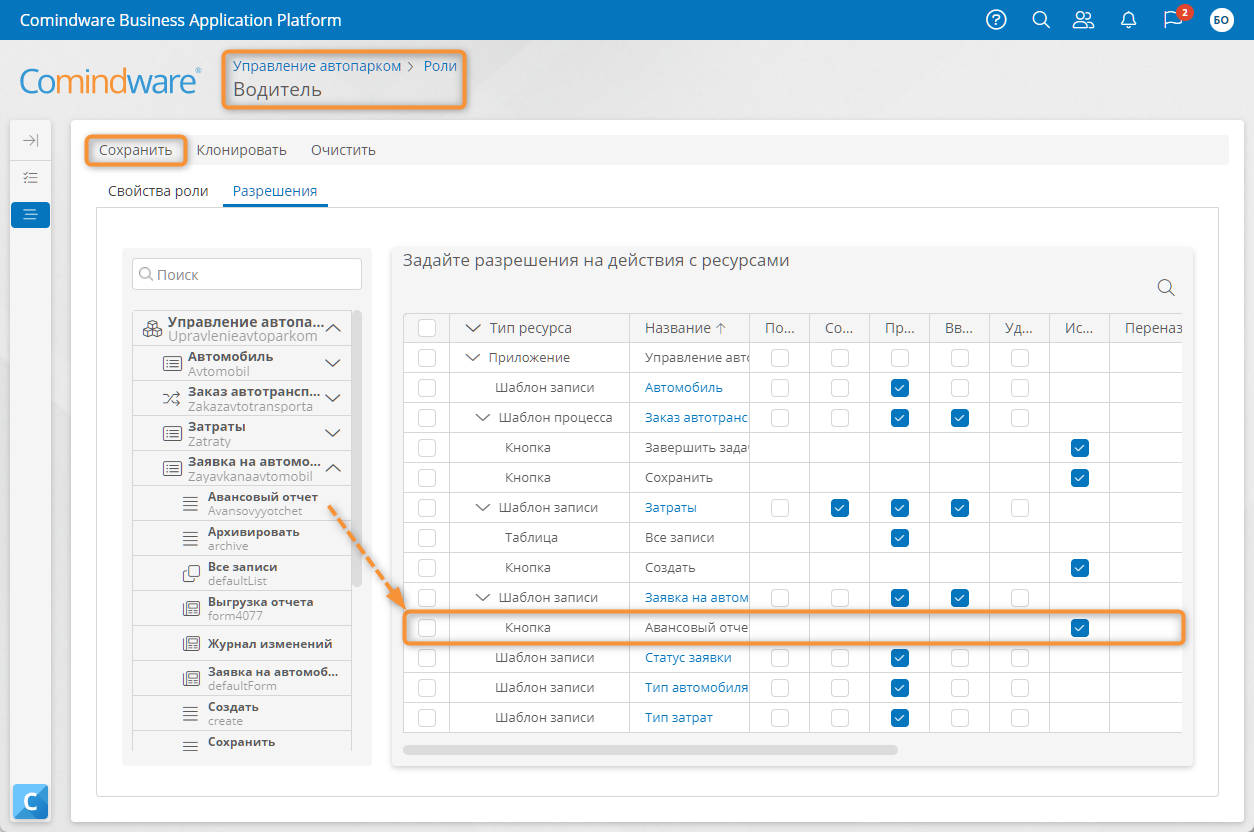The image size is (1254, 832).
Task: Open Управление автопарком breadcrumb link
Action: click(317, 66)
